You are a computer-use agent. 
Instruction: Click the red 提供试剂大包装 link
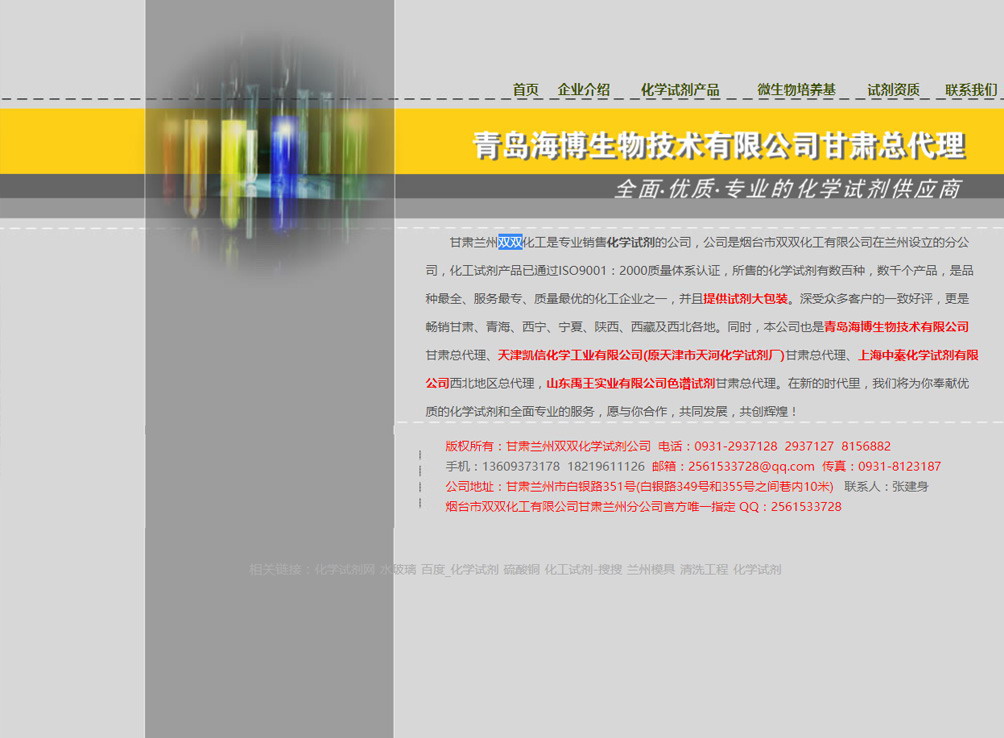[745, 298]
